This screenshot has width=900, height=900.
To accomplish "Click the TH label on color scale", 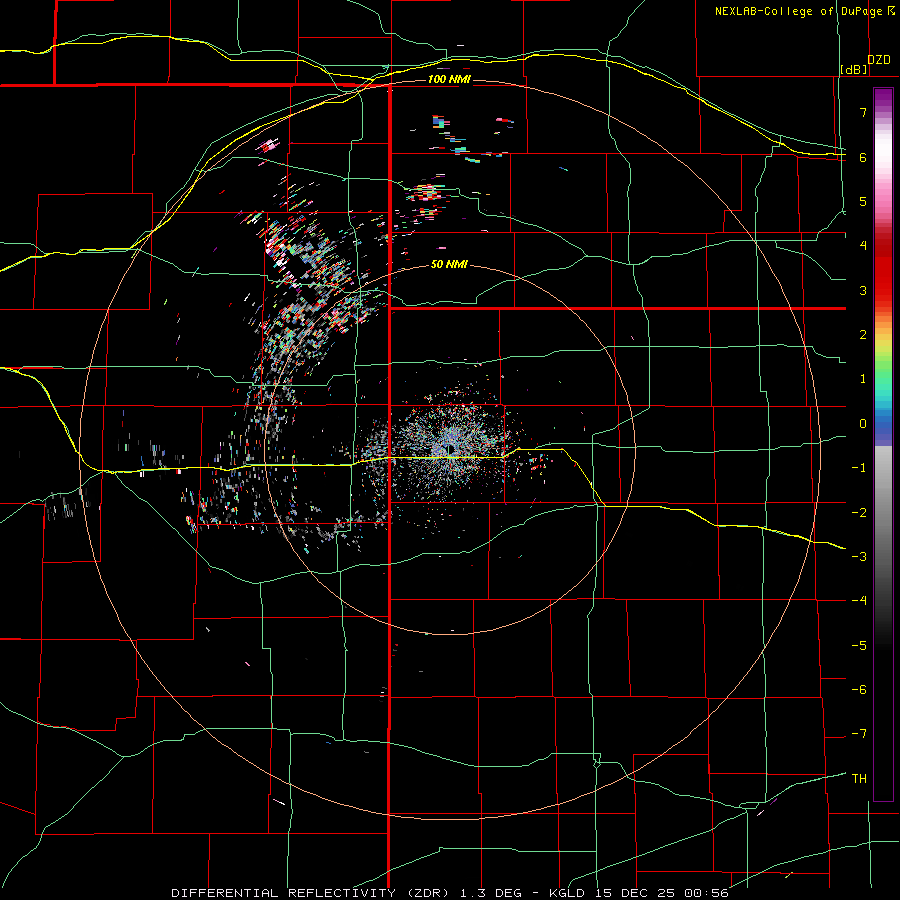I will pos(859,779).
